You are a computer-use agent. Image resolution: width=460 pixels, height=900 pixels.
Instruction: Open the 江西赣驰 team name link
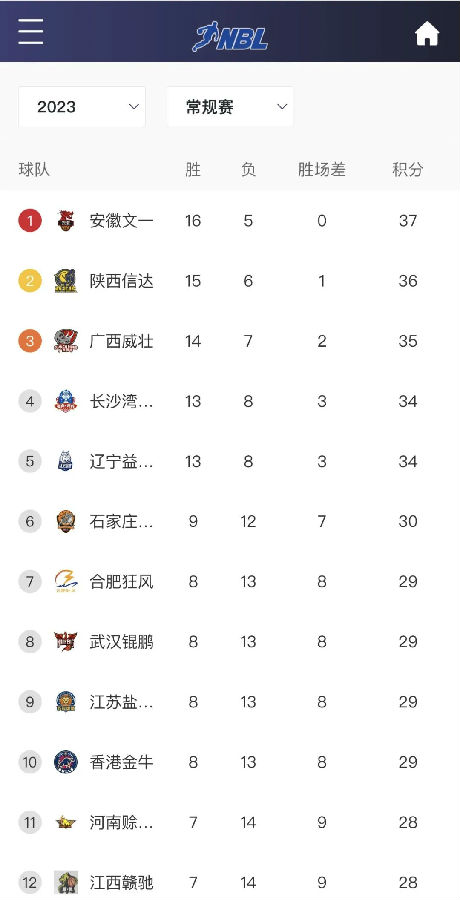point(121,882)
